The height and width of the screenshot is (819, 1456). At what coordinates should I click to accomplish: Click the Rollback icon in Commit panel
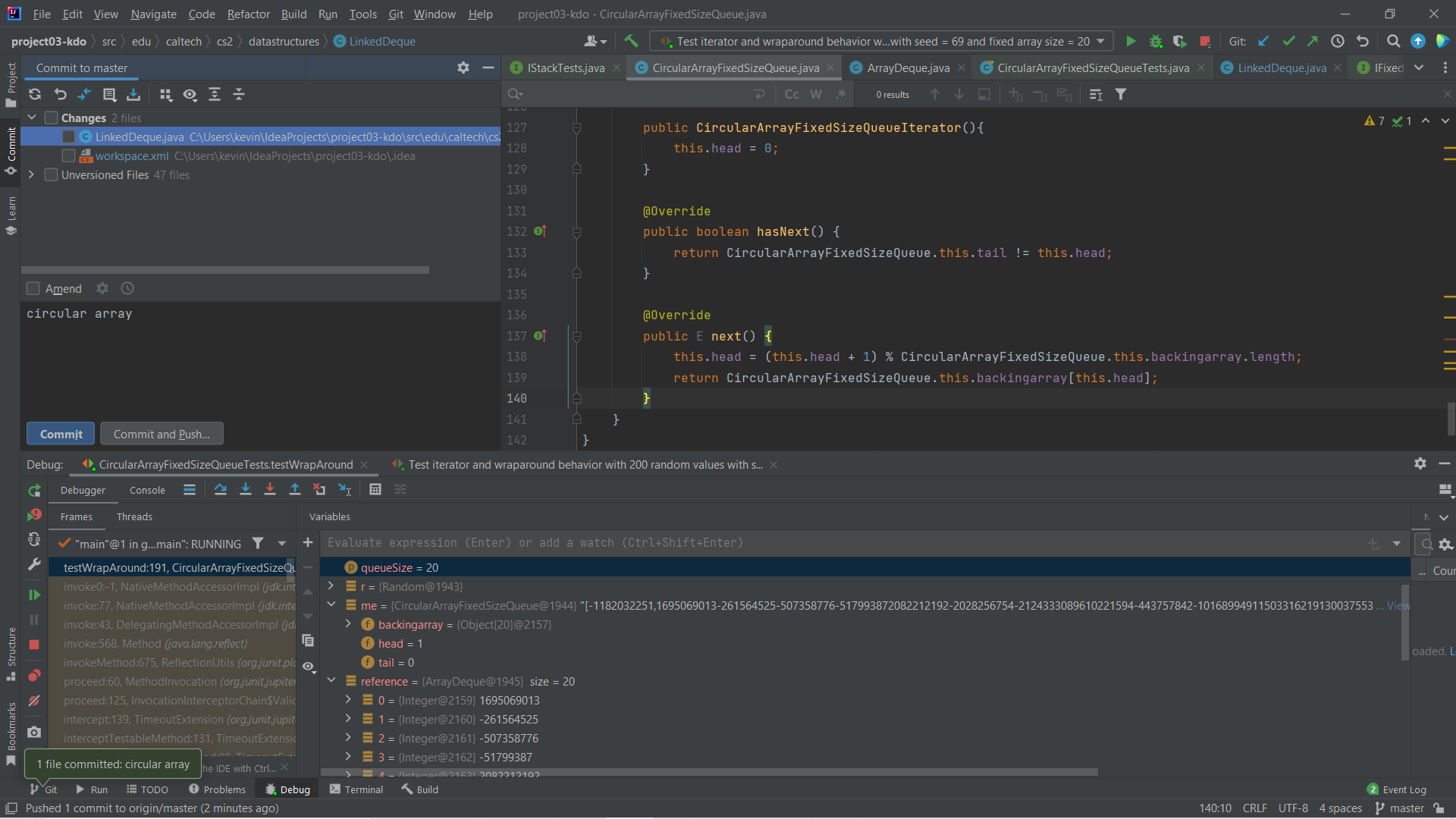point(61,94)
